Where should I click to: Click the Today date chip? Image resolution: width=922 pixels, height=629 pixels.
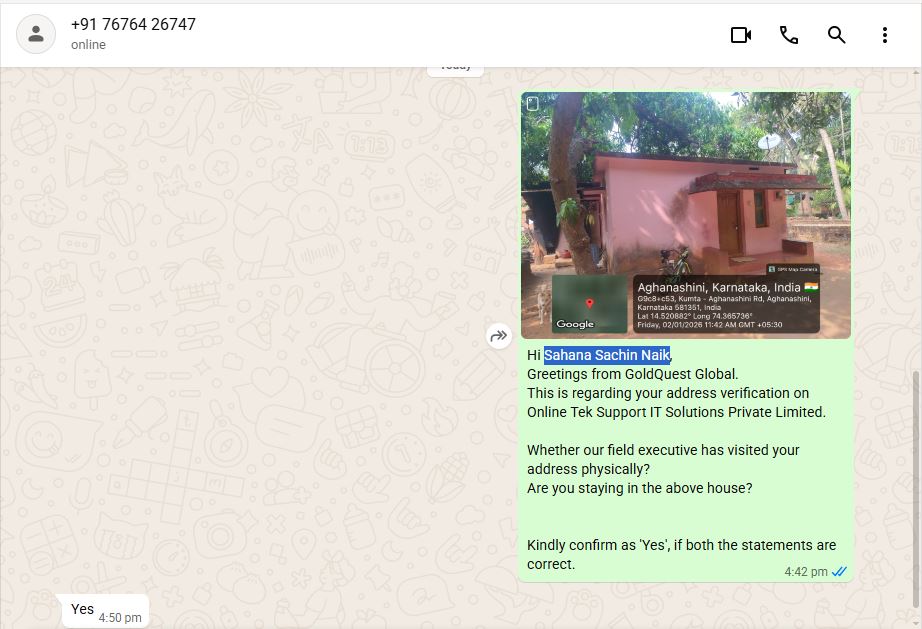tap(456, 66)
